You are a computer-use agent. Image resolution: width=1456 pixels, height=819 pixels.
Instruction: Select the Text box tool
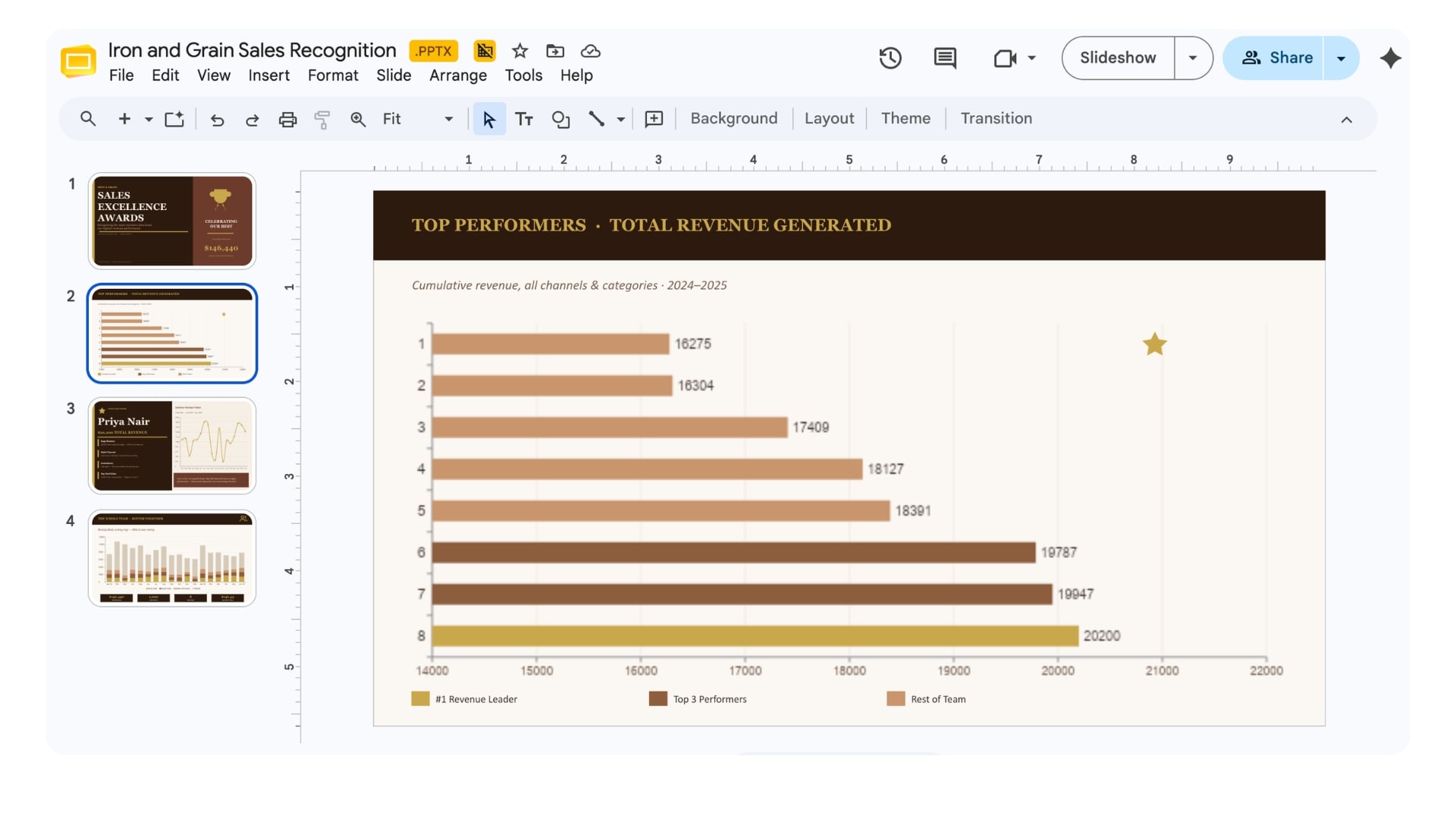(524, 119)
